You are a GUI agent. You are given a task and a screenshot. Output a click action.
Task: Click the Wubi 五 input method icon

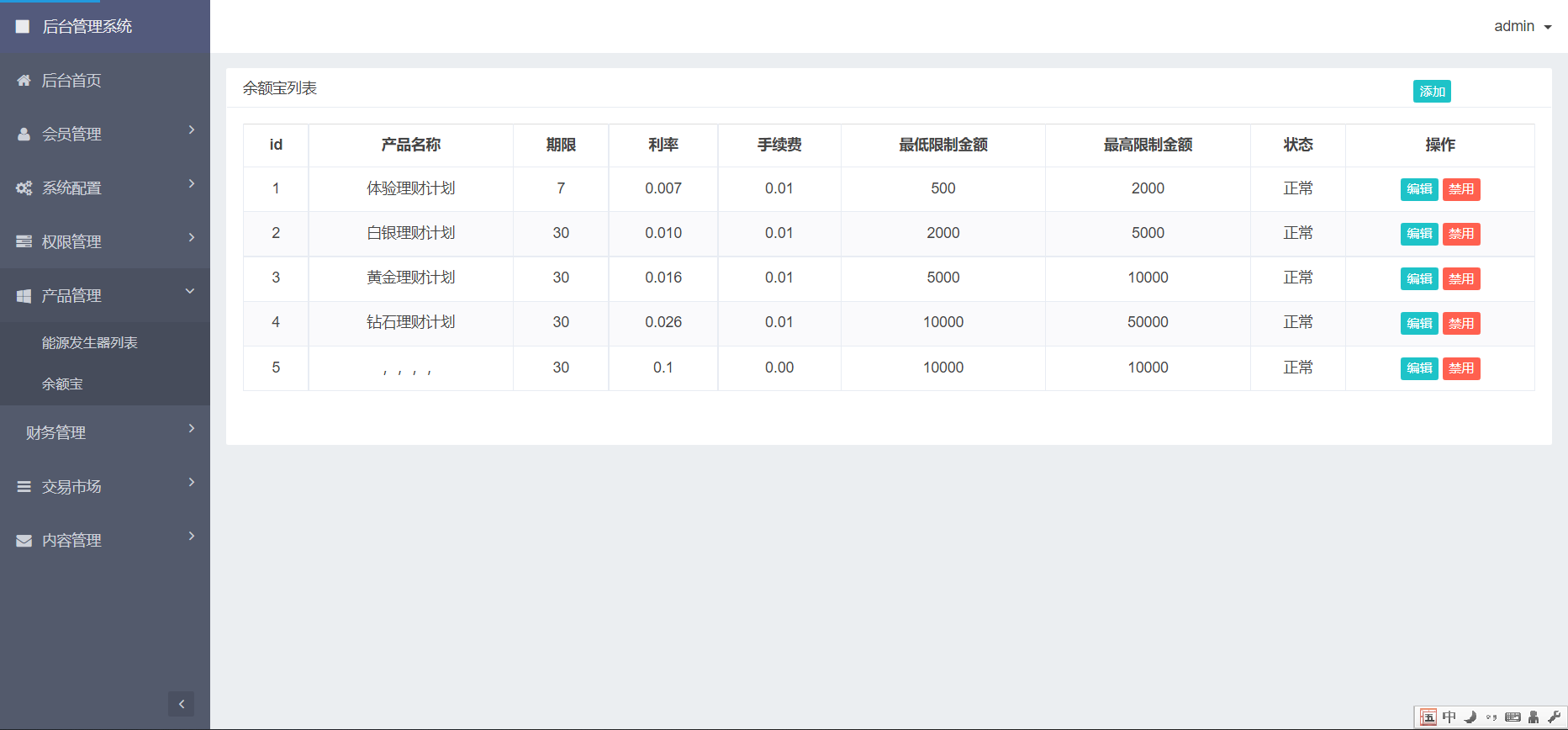pos(1428,717)
